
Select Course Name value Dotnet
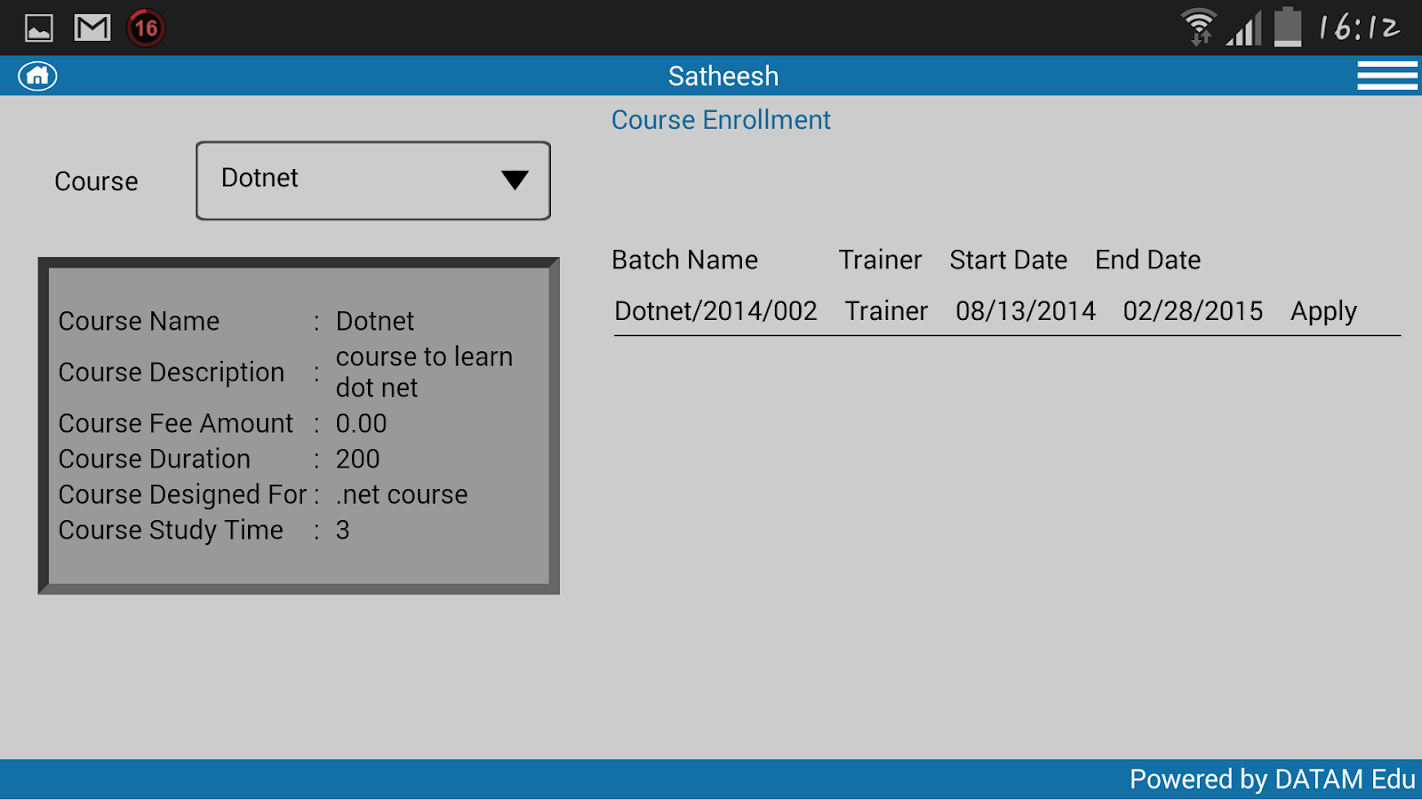(x=375, y=321)
